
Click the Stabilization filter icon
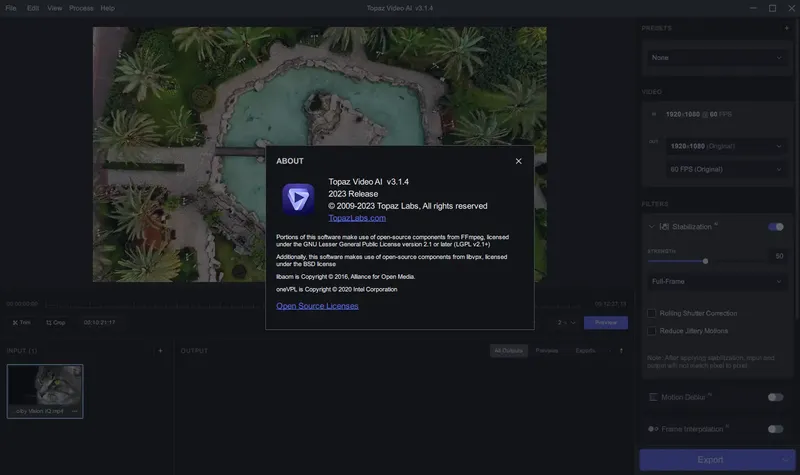click(x=664, y=227)
